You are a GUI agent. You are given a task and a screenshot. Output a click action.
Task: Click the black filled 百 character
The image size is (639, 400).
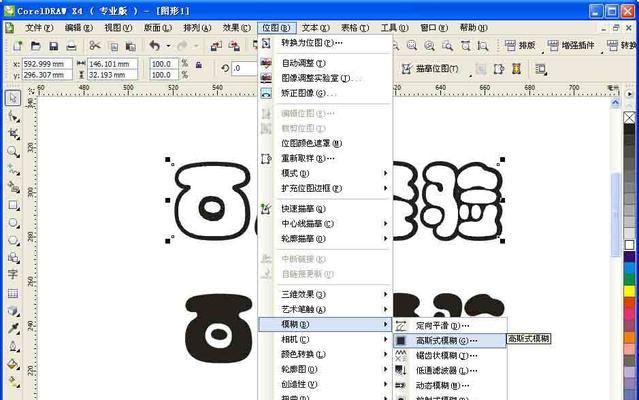click(219, 329)
